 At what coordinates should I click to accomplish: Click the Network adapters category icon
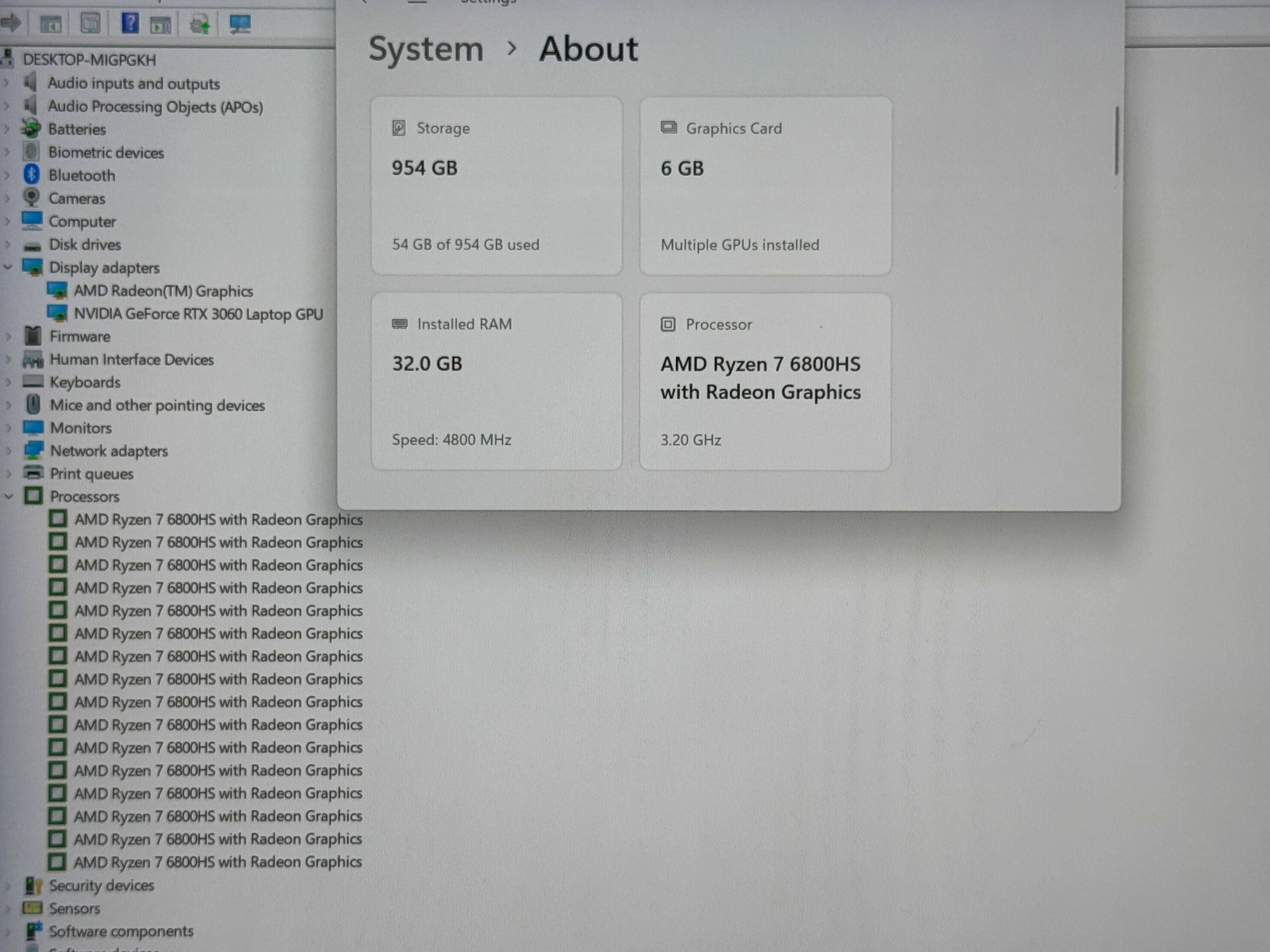(x=33, y=450)
